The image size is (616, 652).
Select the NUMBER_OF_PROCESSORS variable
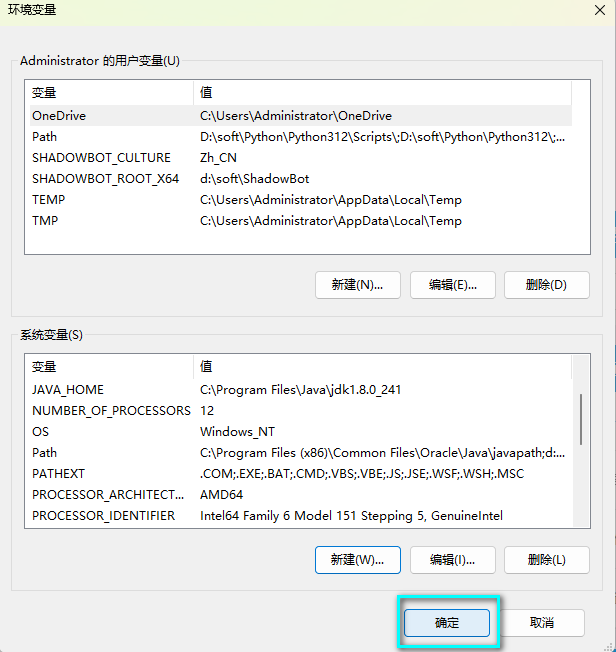[x=301, y=410]
